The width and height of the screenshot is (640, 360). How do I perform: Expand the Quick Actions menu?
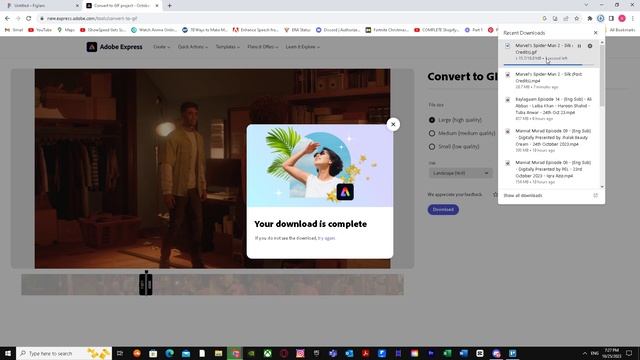point(193,47)
